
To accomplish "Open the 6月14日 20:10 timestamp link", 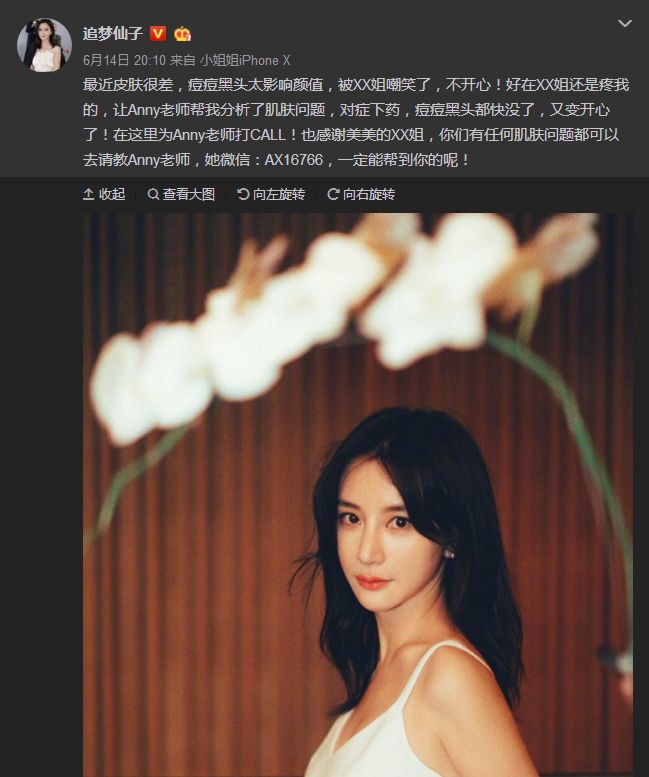I will [x=124, y=60].
